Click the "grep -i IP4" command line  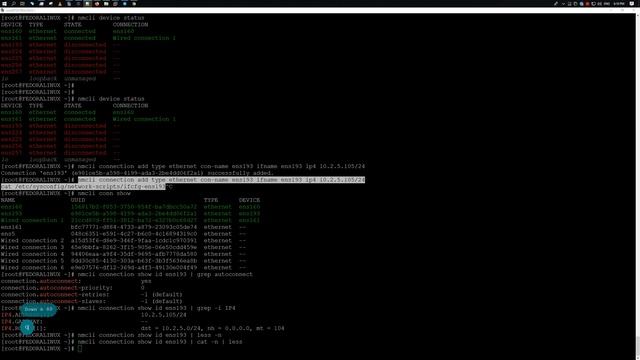[156, 308]
